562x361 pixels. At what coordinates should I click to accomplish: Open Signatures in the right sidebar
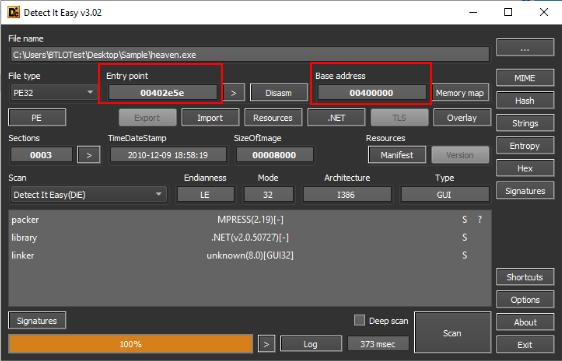525,191
